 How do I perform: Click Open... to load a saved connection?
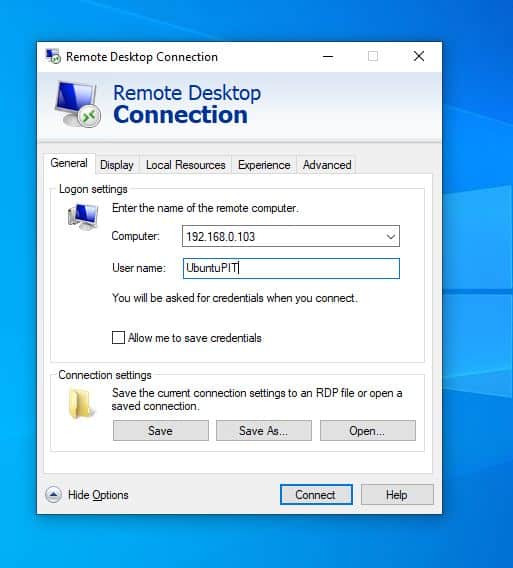pyautogui.click(x=367, y=431)
